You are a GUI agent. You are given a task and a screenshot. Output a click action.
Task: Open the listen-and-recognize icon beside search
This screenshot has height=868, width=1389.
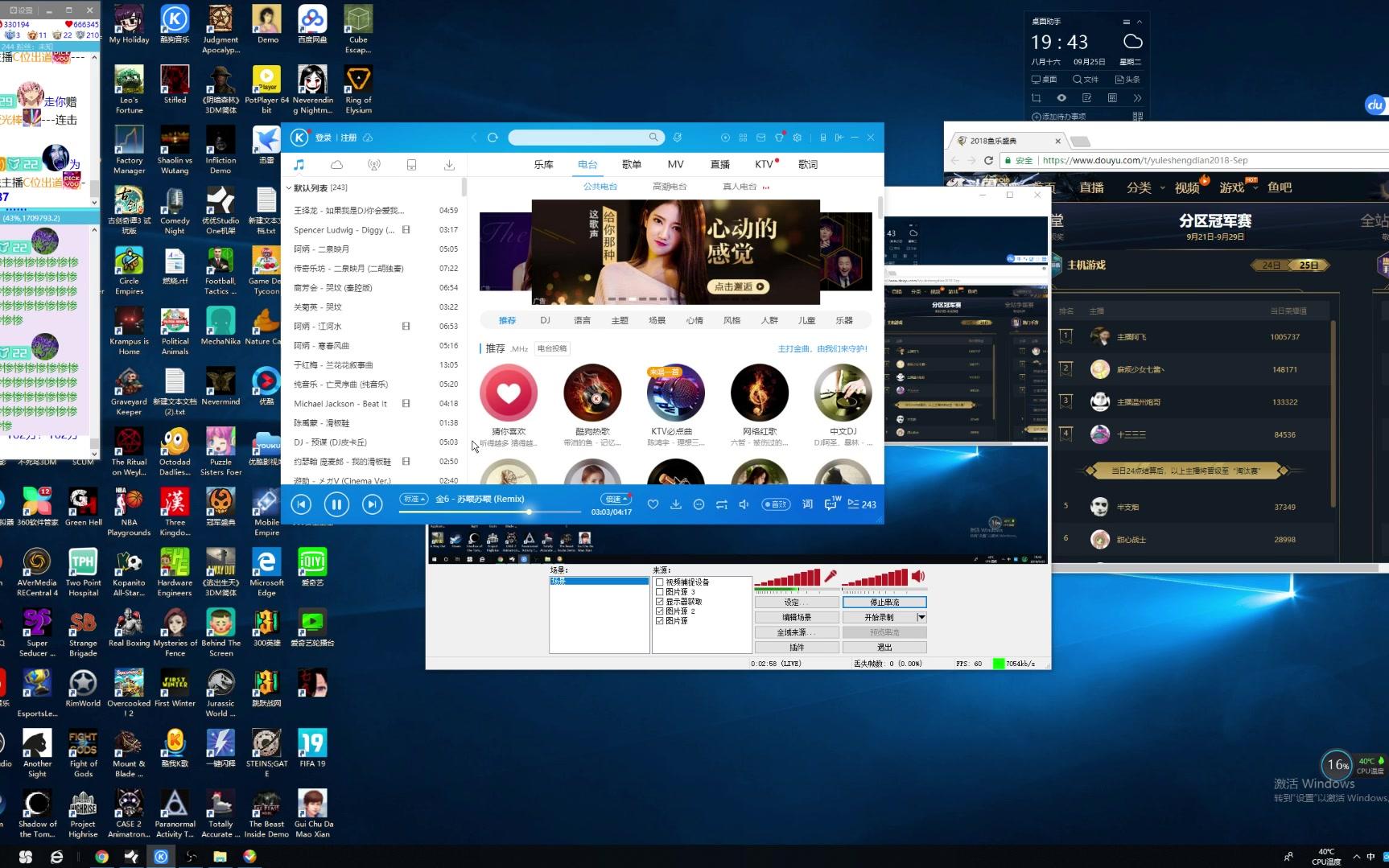[x=678, y=138]
